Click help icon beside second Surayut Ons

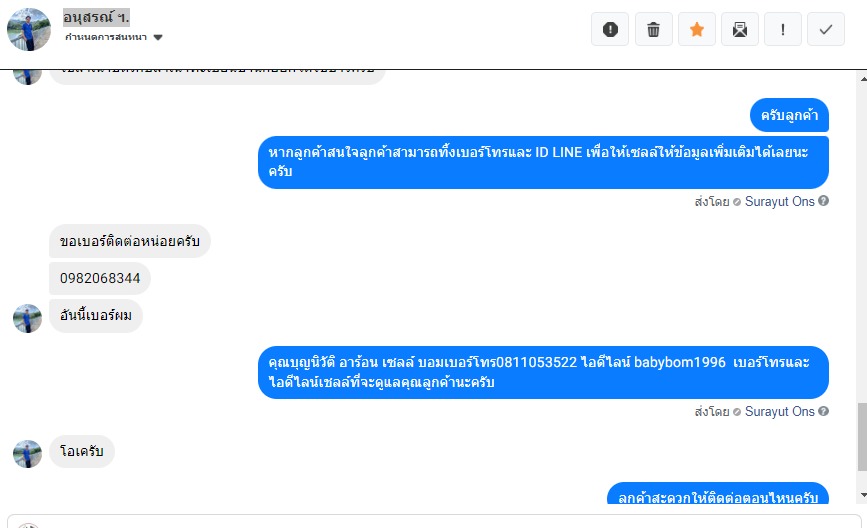tap(823, 411)
